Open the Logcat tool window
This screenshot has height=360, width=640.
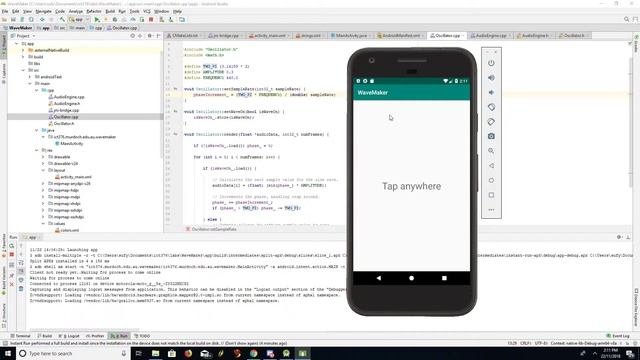tap(69, 336)
